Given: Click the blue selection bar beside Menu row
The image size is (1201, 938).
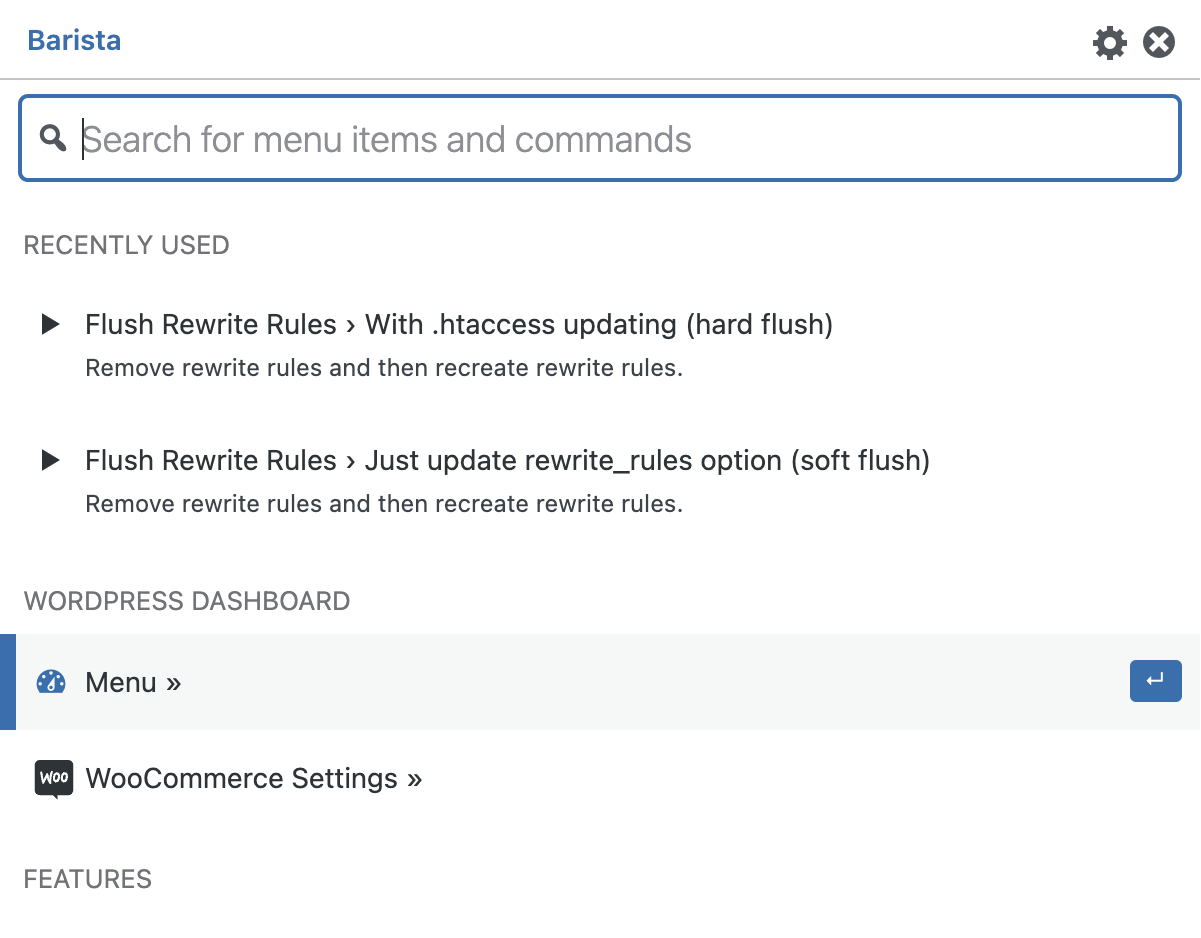Looking at the screenshot, I should 7,682.
